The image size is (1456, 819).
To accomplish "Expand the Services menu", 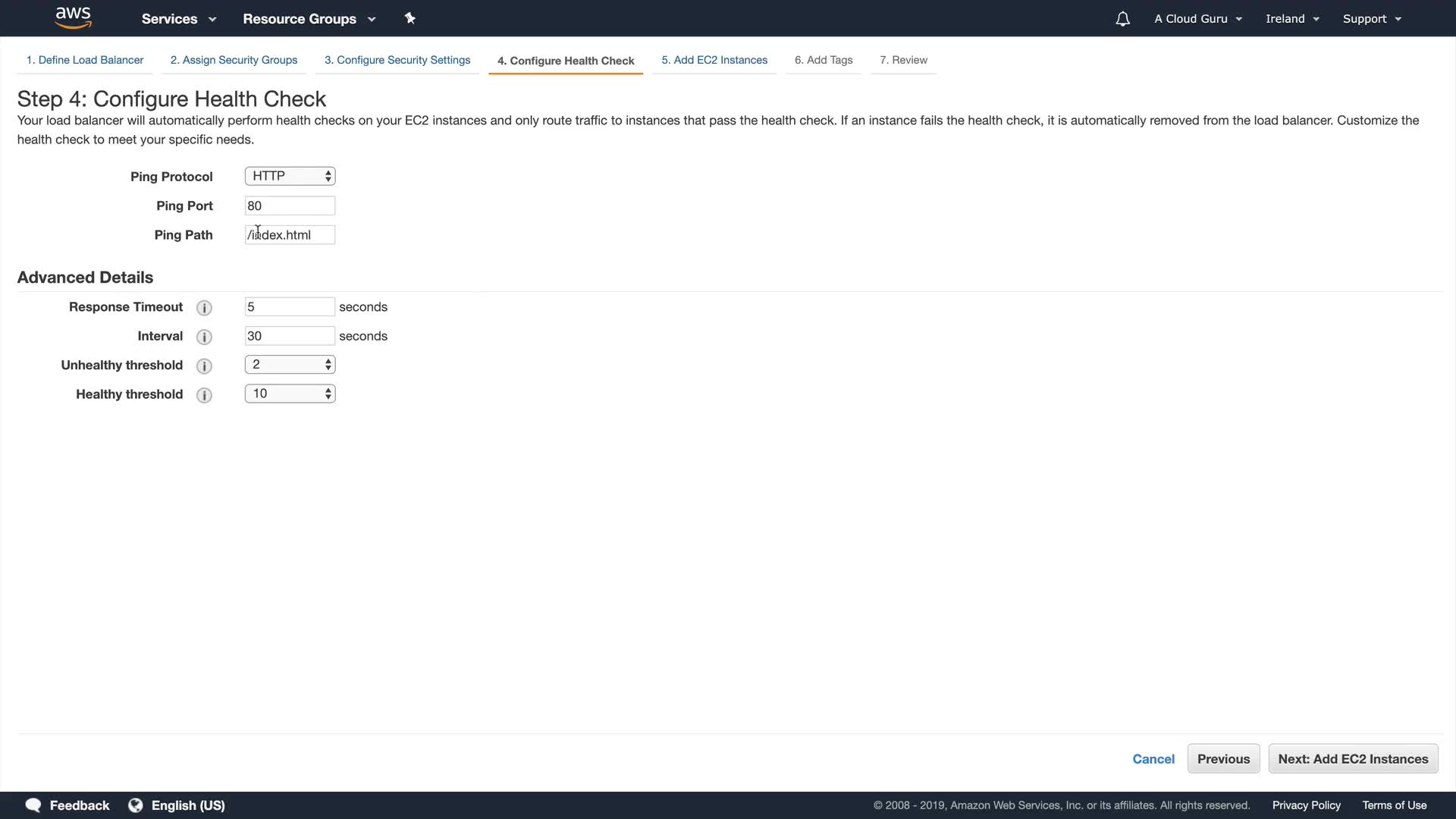I will tap(179, 19).
